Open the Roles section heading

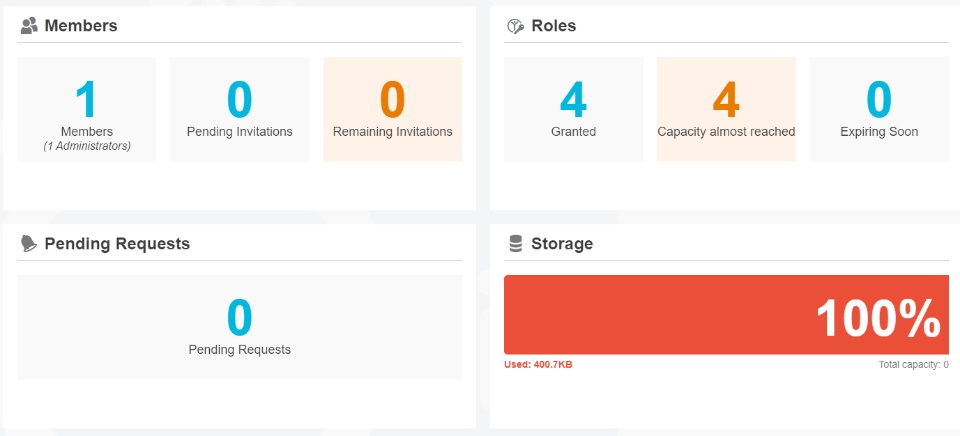pos(554,26)
